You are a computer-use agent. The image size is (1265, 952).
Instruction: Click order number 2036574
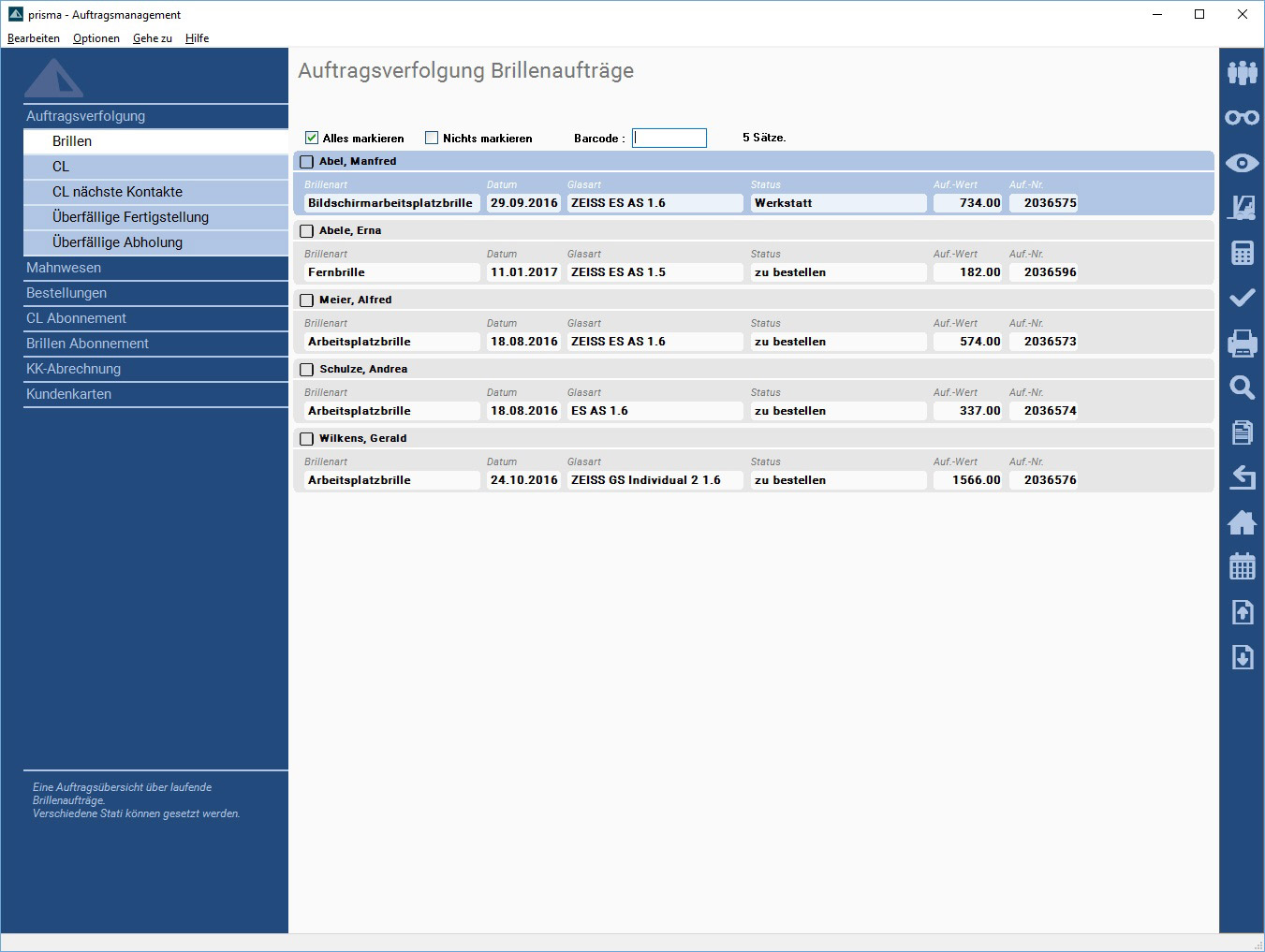[x=1043, y=411]
